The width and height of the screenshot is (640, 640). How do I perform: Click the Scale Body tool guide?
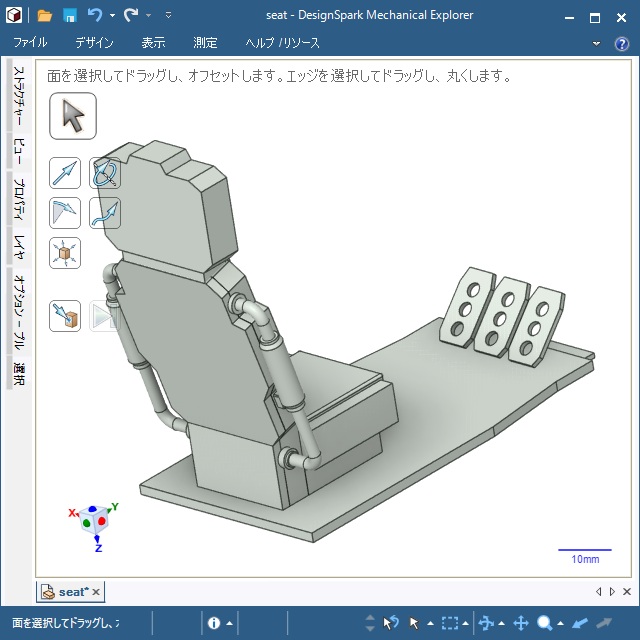click(65, 252)
